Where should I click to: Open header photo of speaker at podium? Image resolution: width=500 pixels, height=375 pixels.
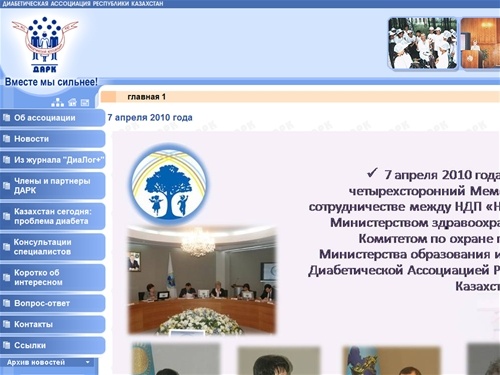click(x=480, y=43)
